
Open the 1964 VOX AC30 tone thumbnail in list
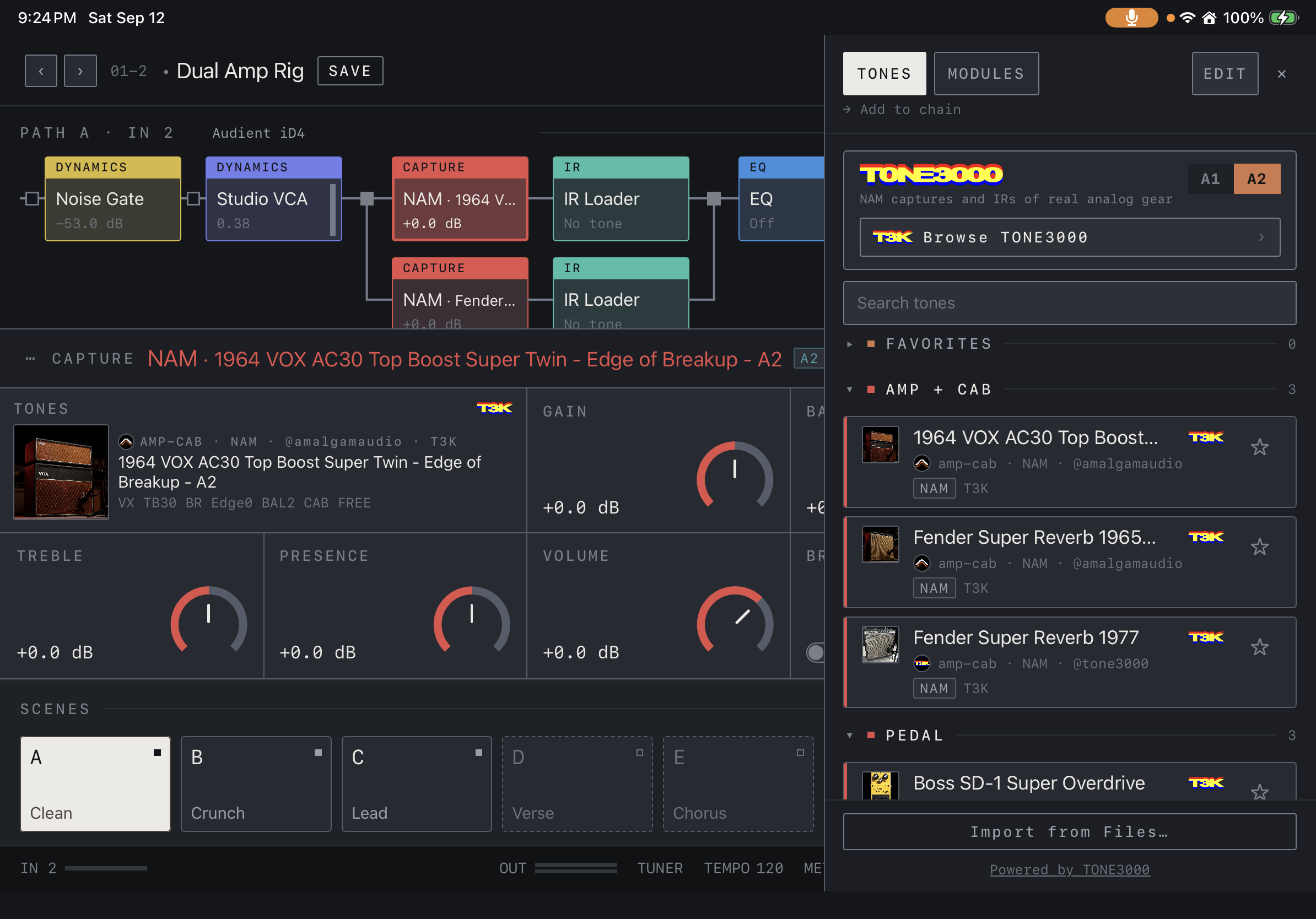[881, 444]
